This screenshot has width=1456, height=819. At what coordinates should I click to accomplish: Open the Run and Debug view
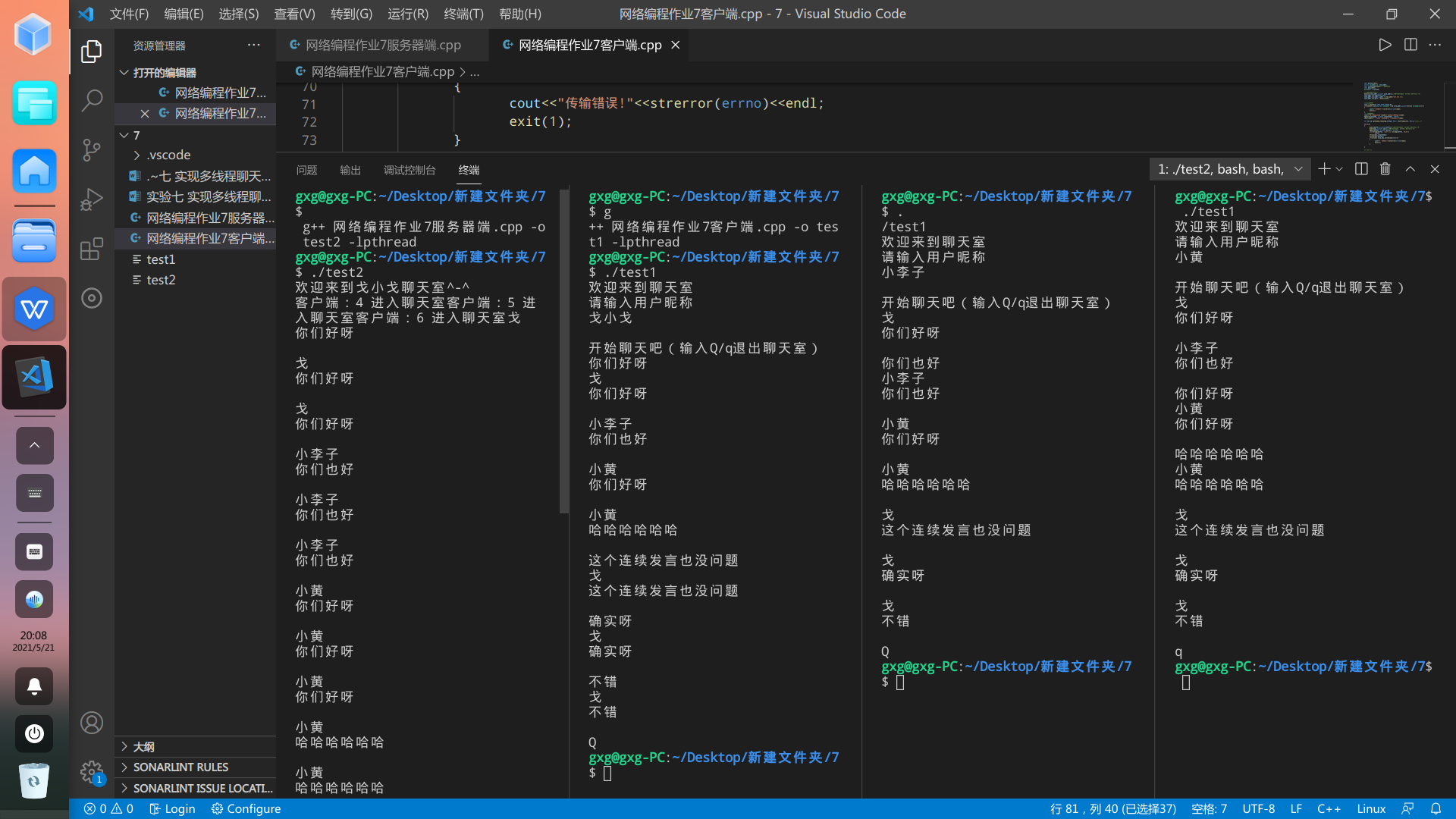pos(92,199)
